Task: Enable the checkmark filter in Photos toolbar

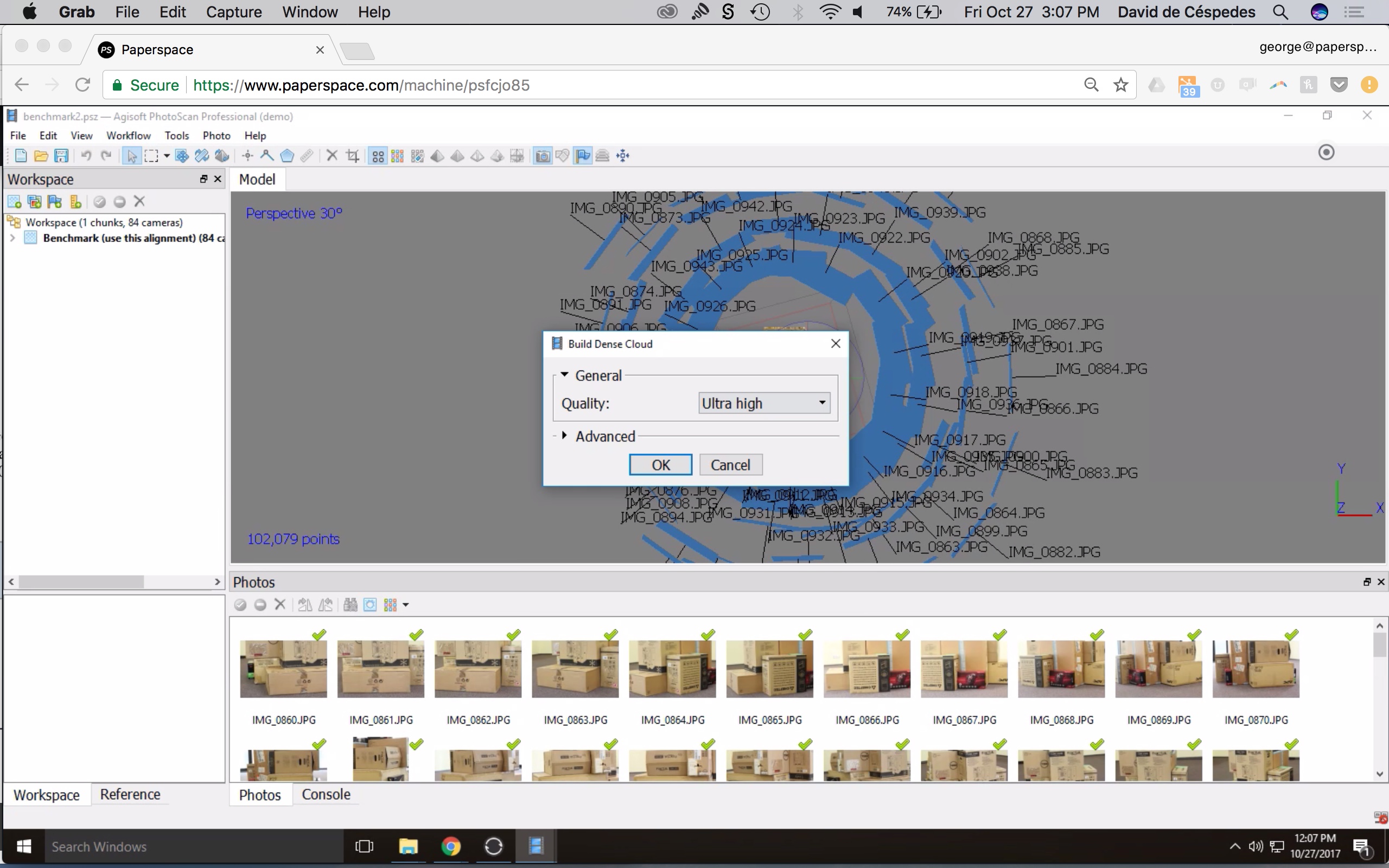Action: (240, 604)
